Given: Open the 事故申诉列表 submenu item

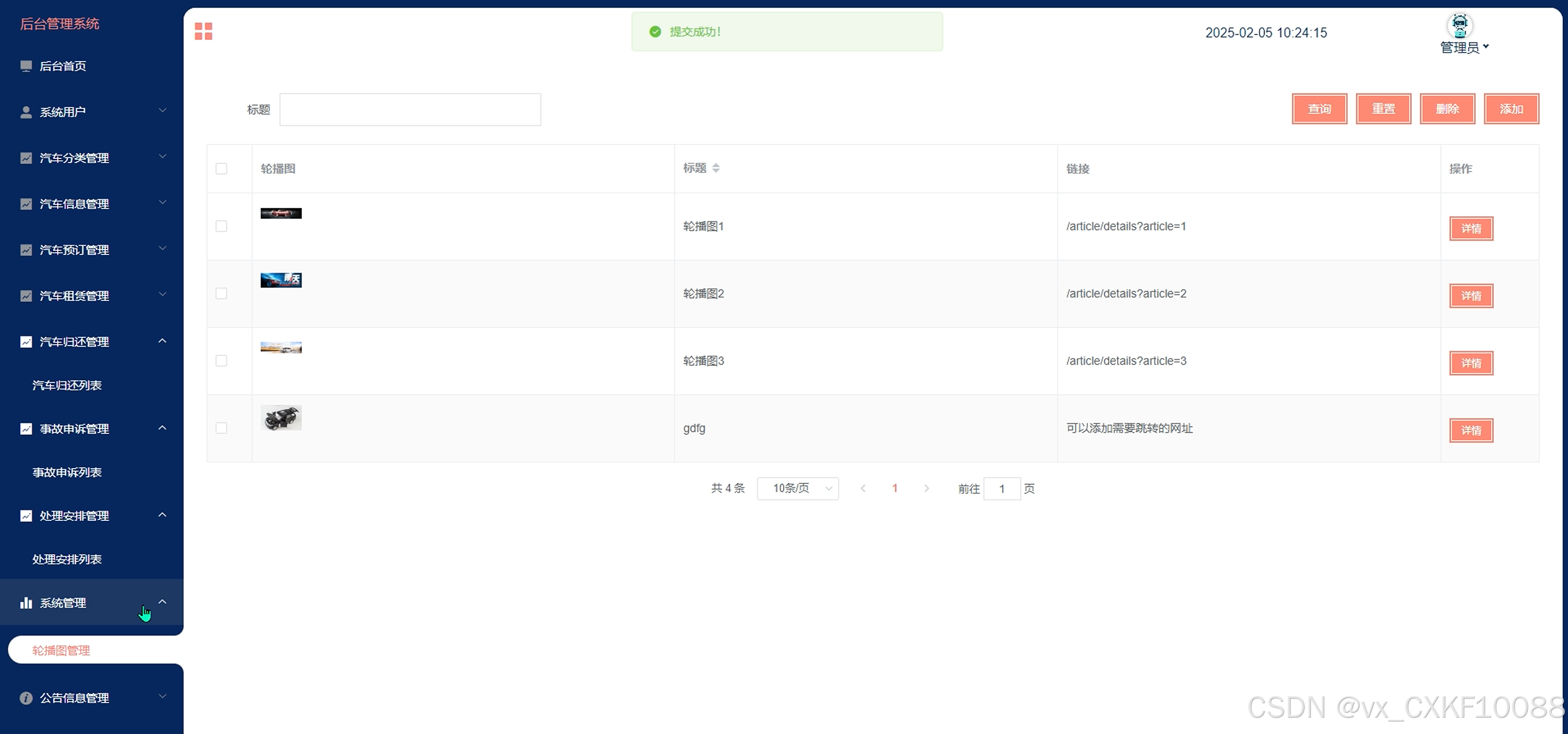Looking at the screenshot, I should pyautogui.click(x=67, y=472).
